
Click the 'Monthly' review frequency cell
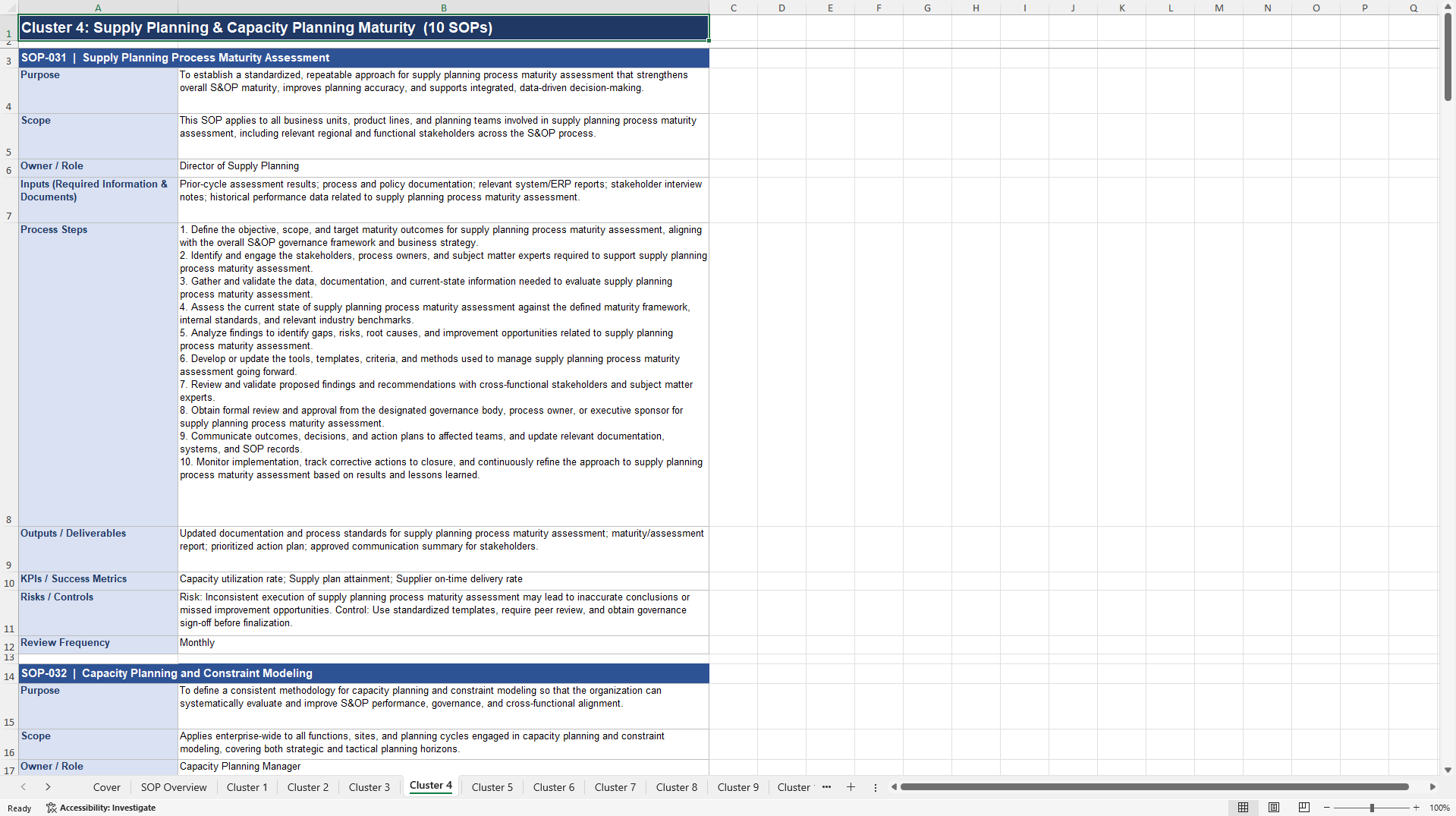pyautogui.click(x=444, y=644)
